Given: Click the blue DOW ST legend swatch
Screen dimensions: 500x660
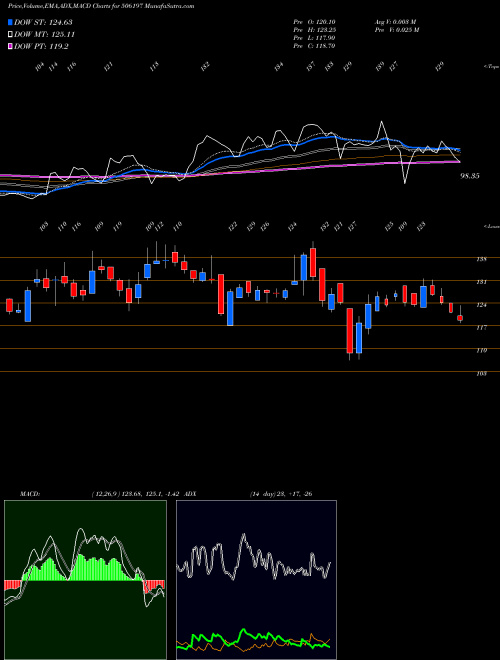Looking at the screenshot, I should 10,22.
